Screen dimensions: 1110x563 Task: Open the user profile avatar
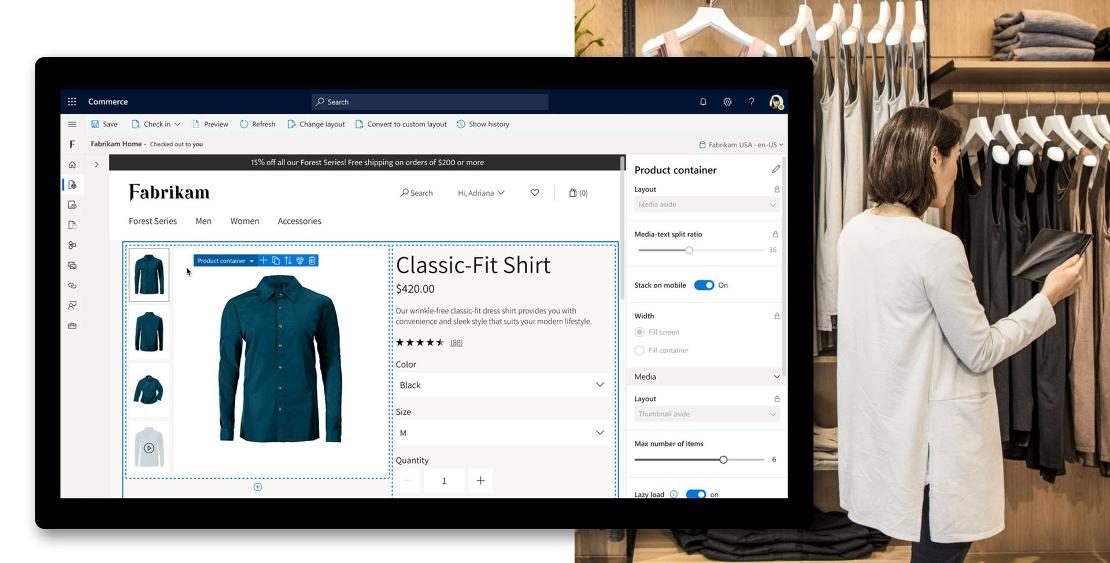click(777, 102)
